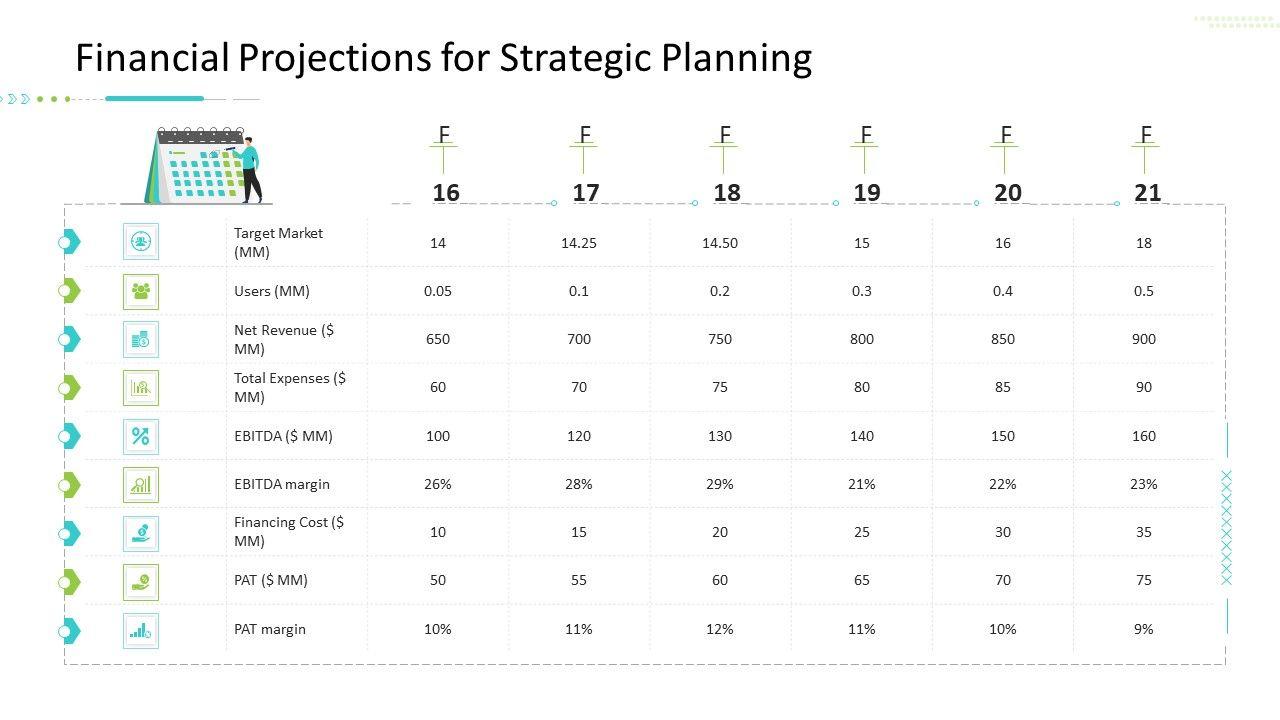Click the Financing Cost hand-coin icon
Image resolution: width=1280 pixels, height=720 pixels.
pyautogui.click(x=141, y=533)
